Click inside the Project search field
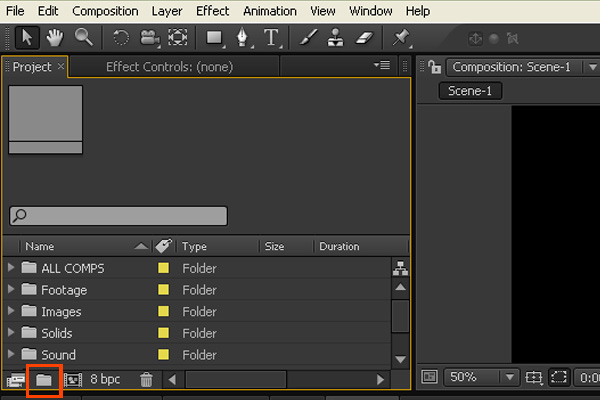600x400 pixels. point(119,216)
